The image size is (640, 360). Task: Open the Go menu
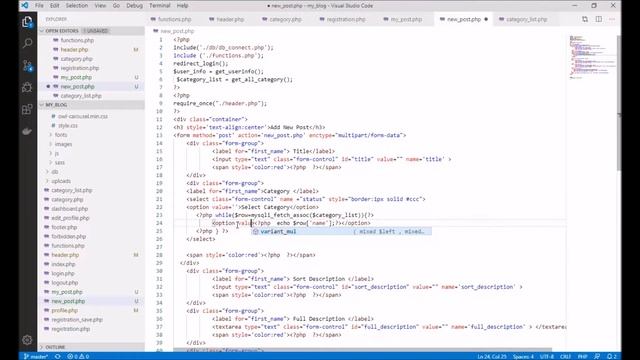tap(116, 6)
